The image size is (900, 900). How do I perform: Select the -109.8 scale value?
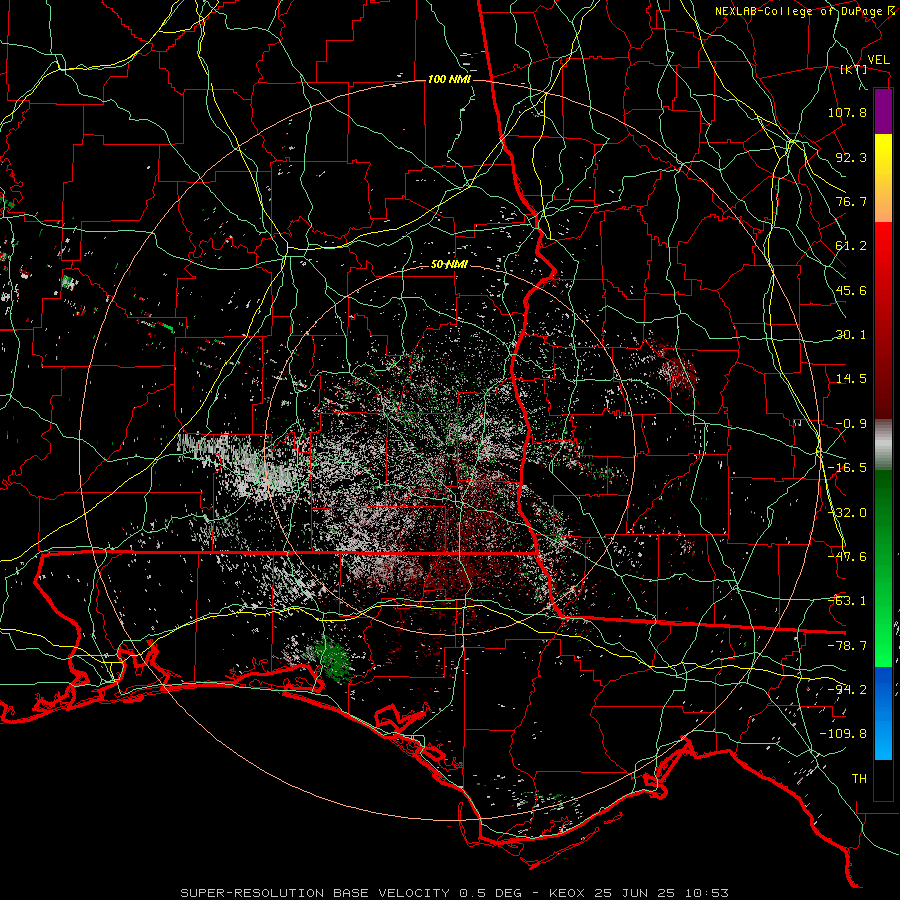pyautogui.click(x=843, y=734)
